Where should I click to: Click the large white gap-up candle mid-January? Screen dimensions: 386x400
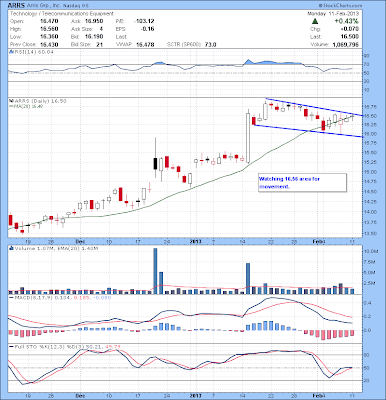click(248, 138)
